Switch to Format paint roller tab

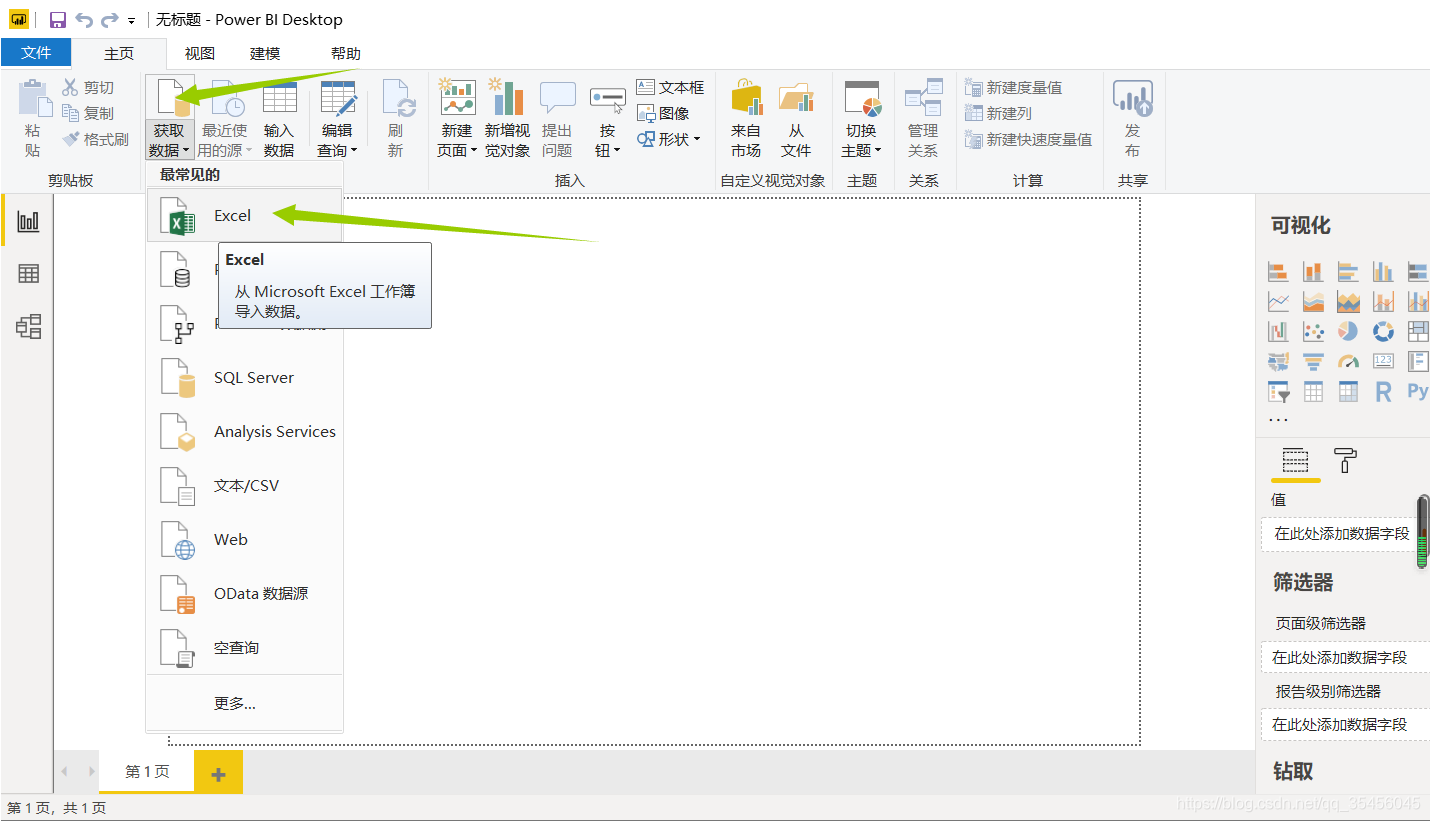coord(1345,460)
